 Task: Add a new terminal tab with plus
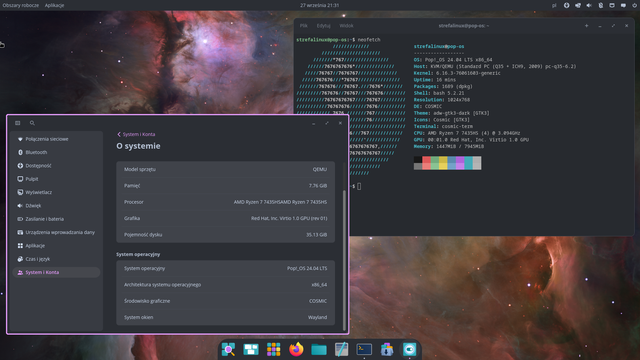point(587,26)
